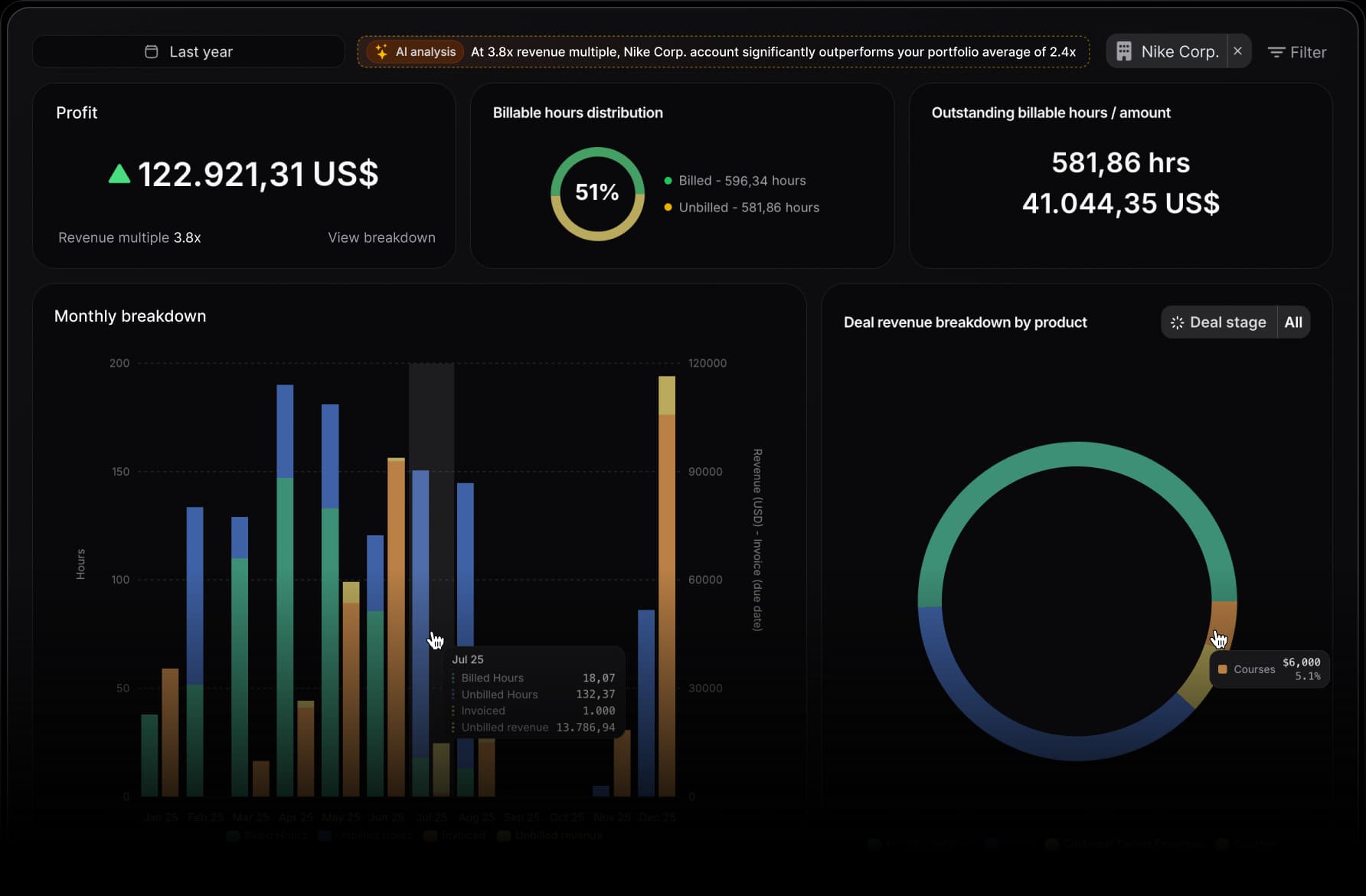
Task: Click the green Jan 25 billed hours bar
Action: [149, 755]
